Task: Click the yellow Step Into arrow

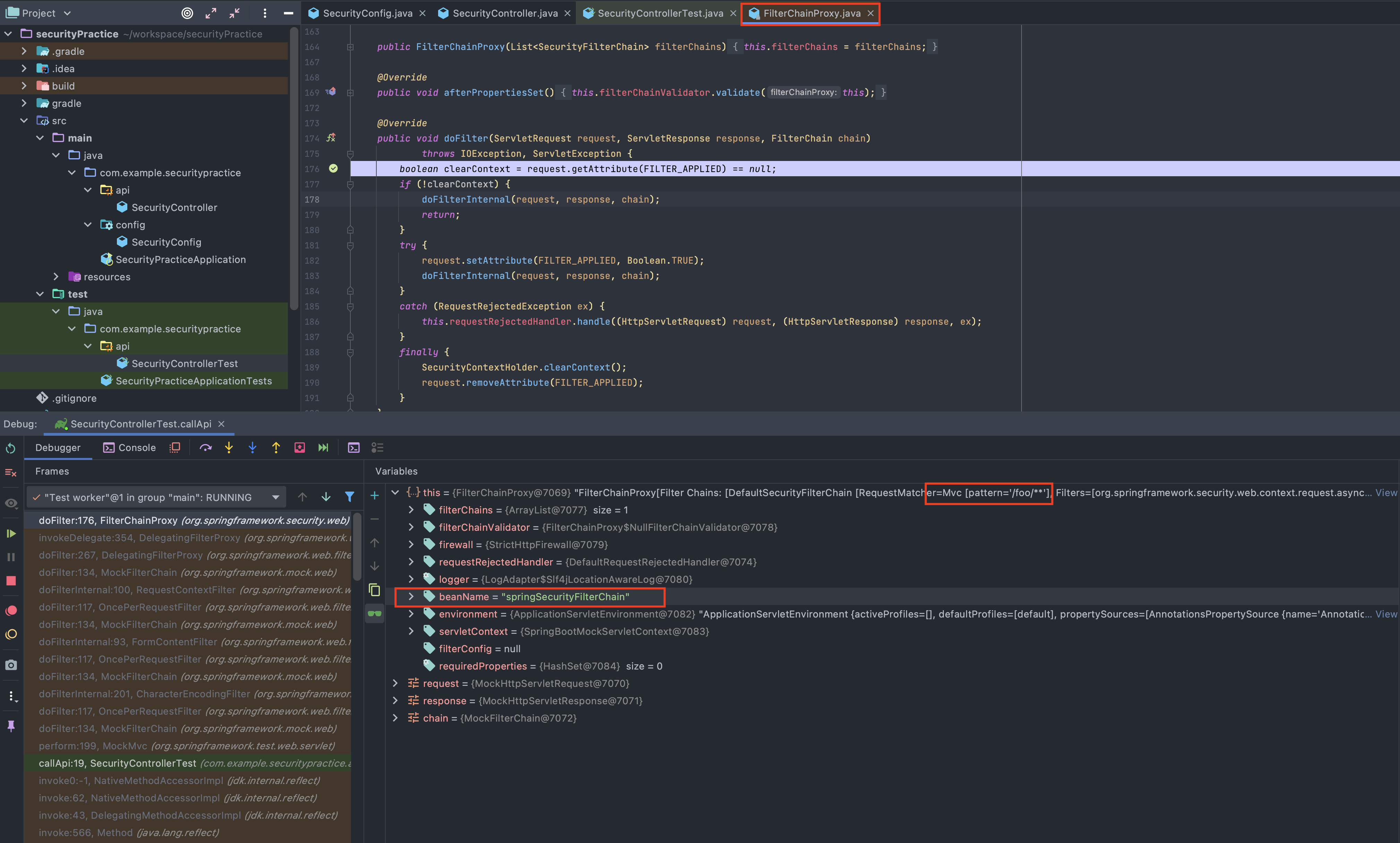Action: pos(229,448)
